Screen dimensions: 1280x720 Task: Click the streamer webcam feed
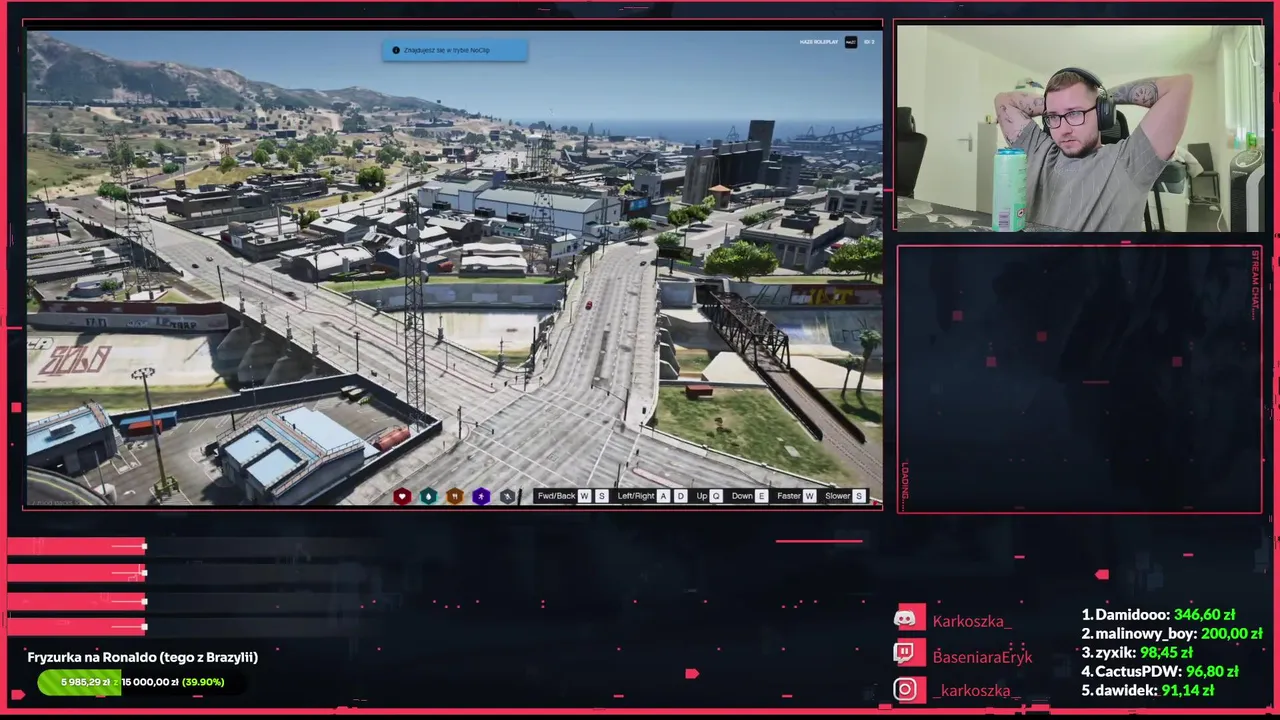tap(1080, 128)
